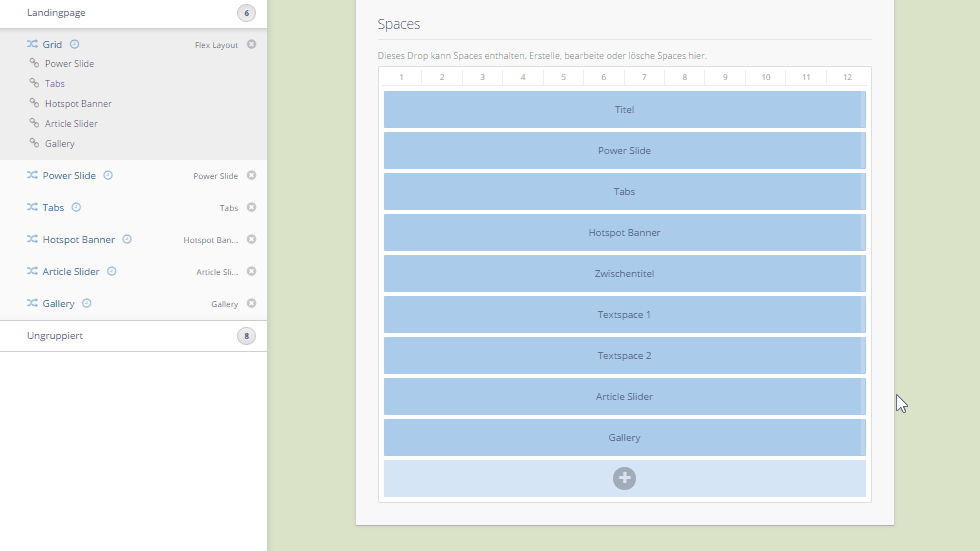The width and height of the screenshot is (980, 551).
Task: Expand the Ungruppiert group
Action: tap(55, 336)
